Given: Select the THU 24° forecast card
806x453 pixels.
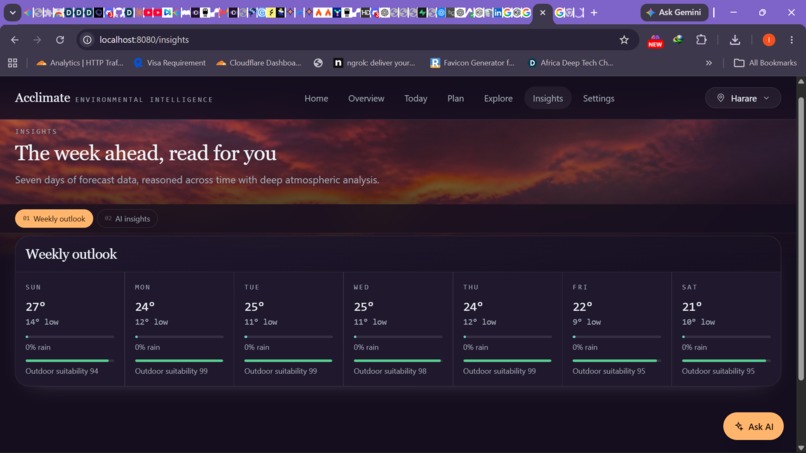Looking at the screenshot, I should click(x=507, y=329).
